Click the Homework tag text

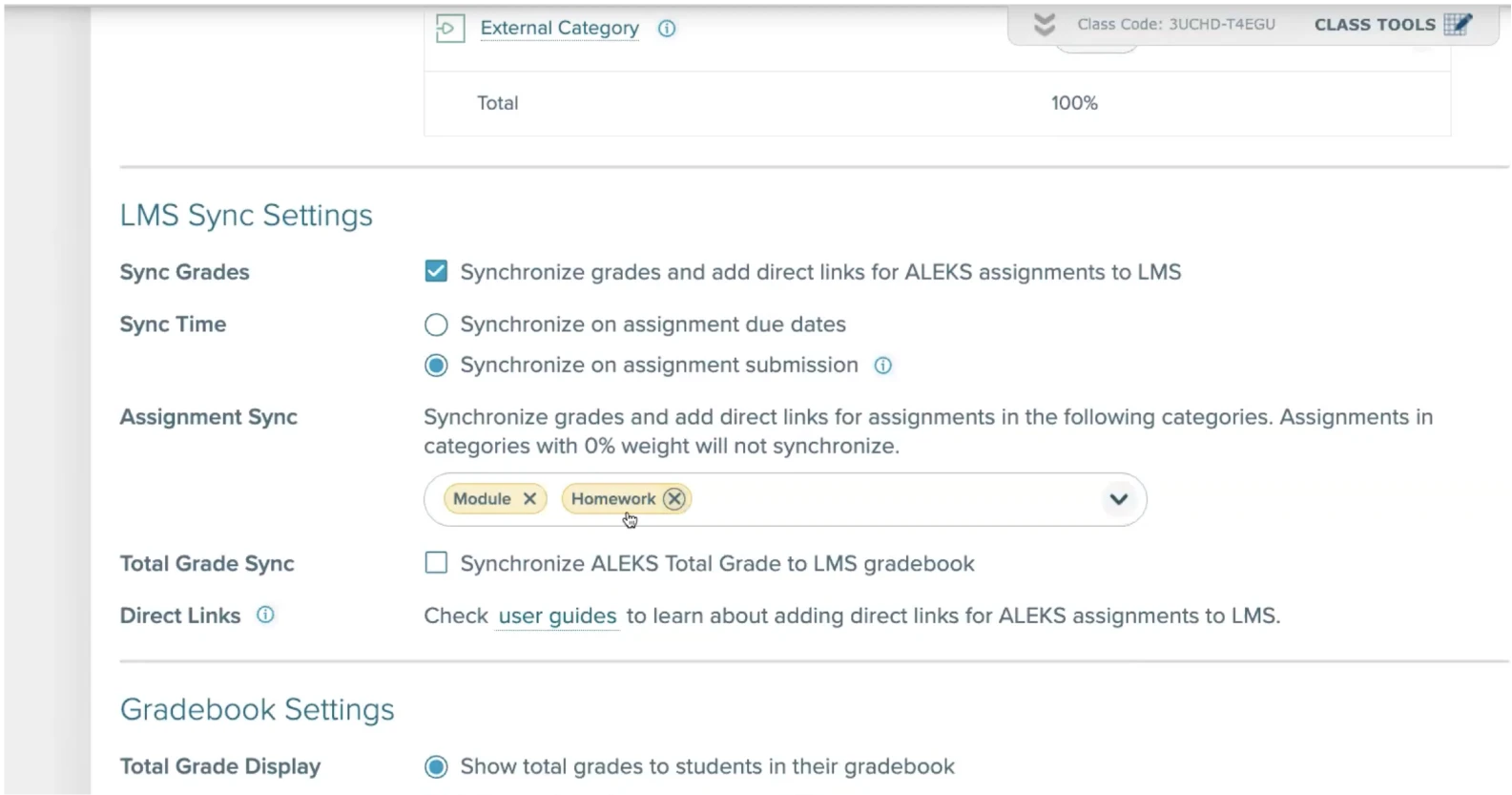(x=612, y=499)
